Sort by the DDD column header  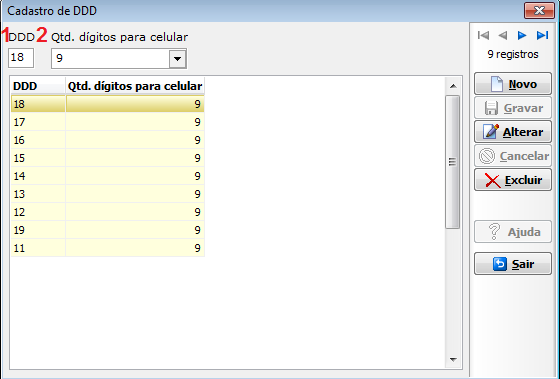coord(38,86)
